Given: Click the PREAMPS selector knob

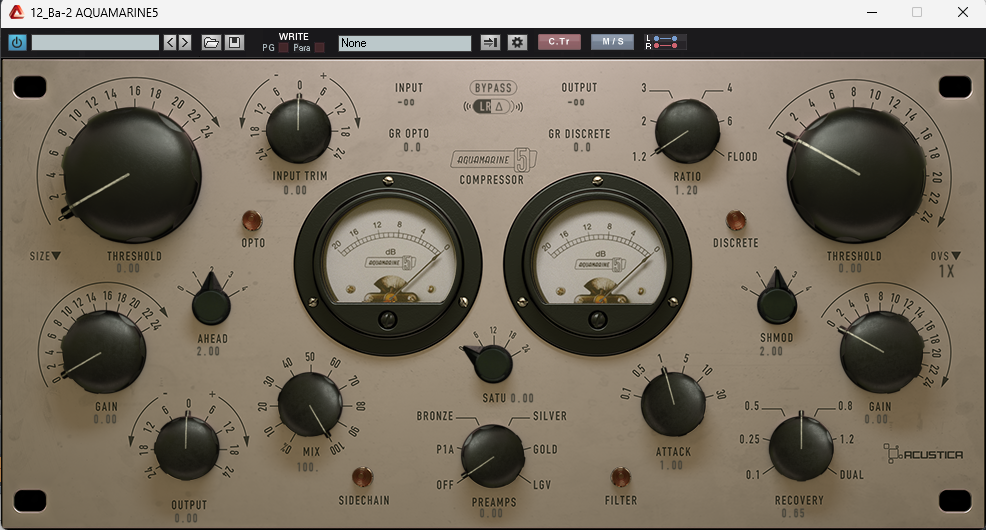Looking at the screenshot, I should tap(492, 456).
